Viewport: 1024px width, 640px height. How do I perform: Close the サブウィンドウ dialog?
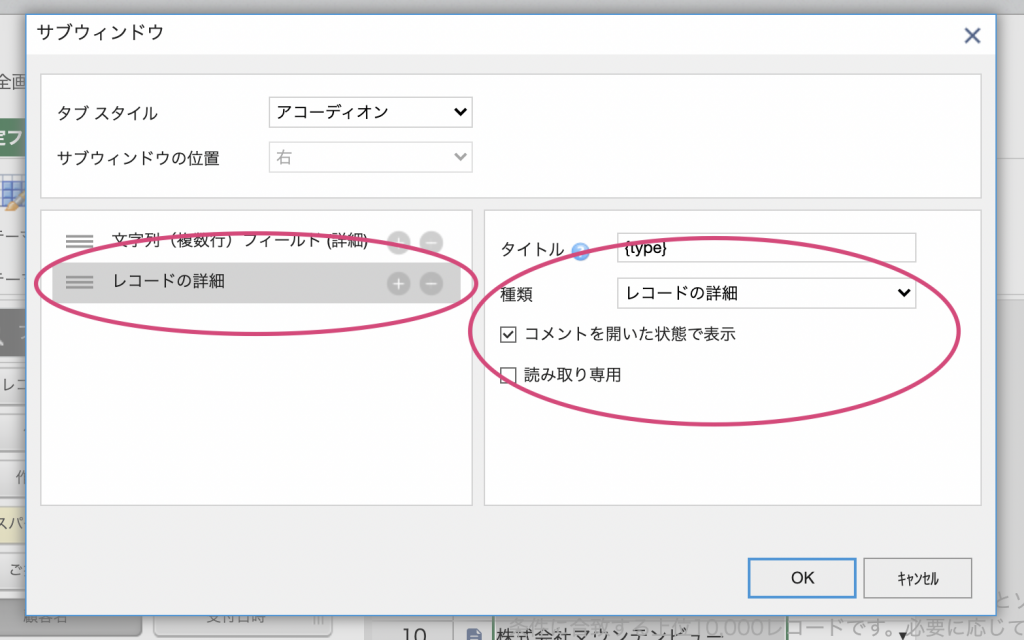pyautogui.click(x=972, y=35)
